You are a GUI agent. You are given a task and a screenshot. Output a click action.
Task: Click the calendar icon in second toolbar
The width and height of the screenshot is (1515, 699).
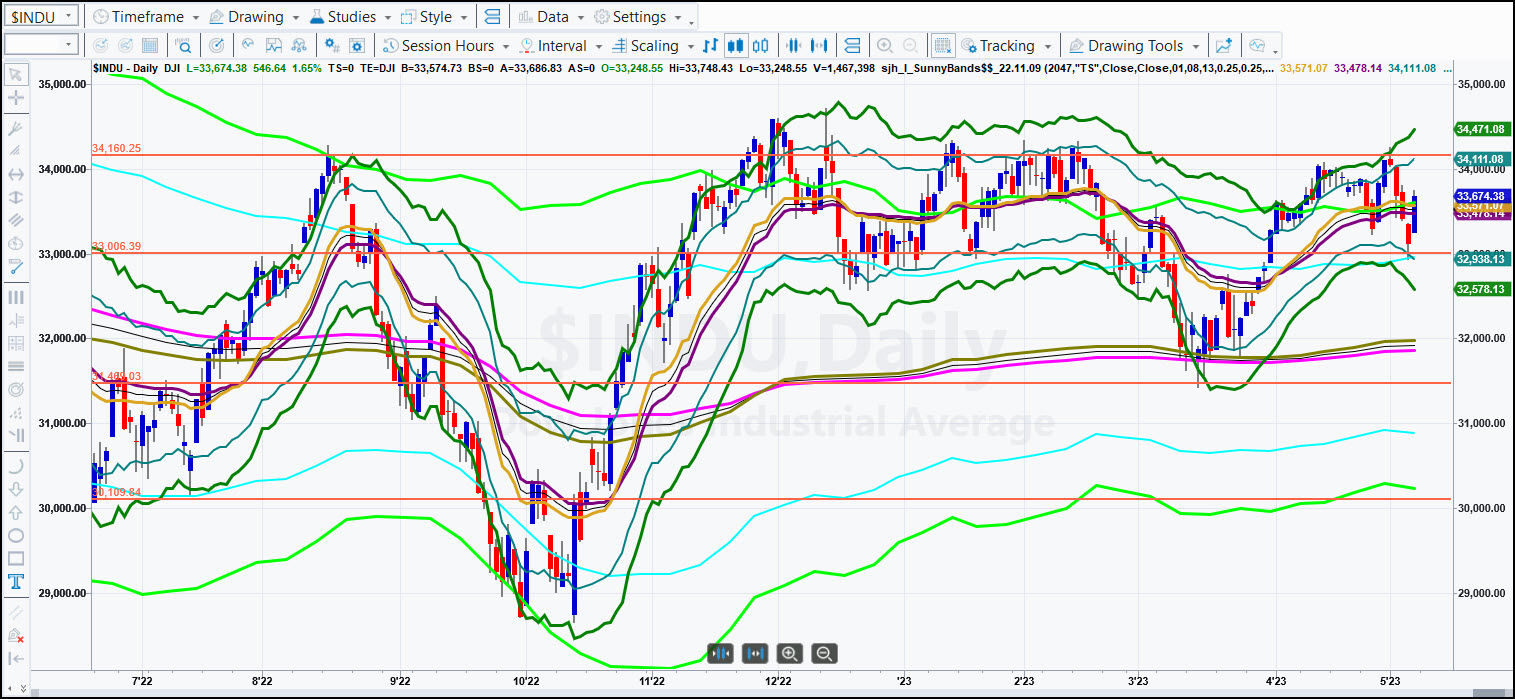[x=150, y=45]
